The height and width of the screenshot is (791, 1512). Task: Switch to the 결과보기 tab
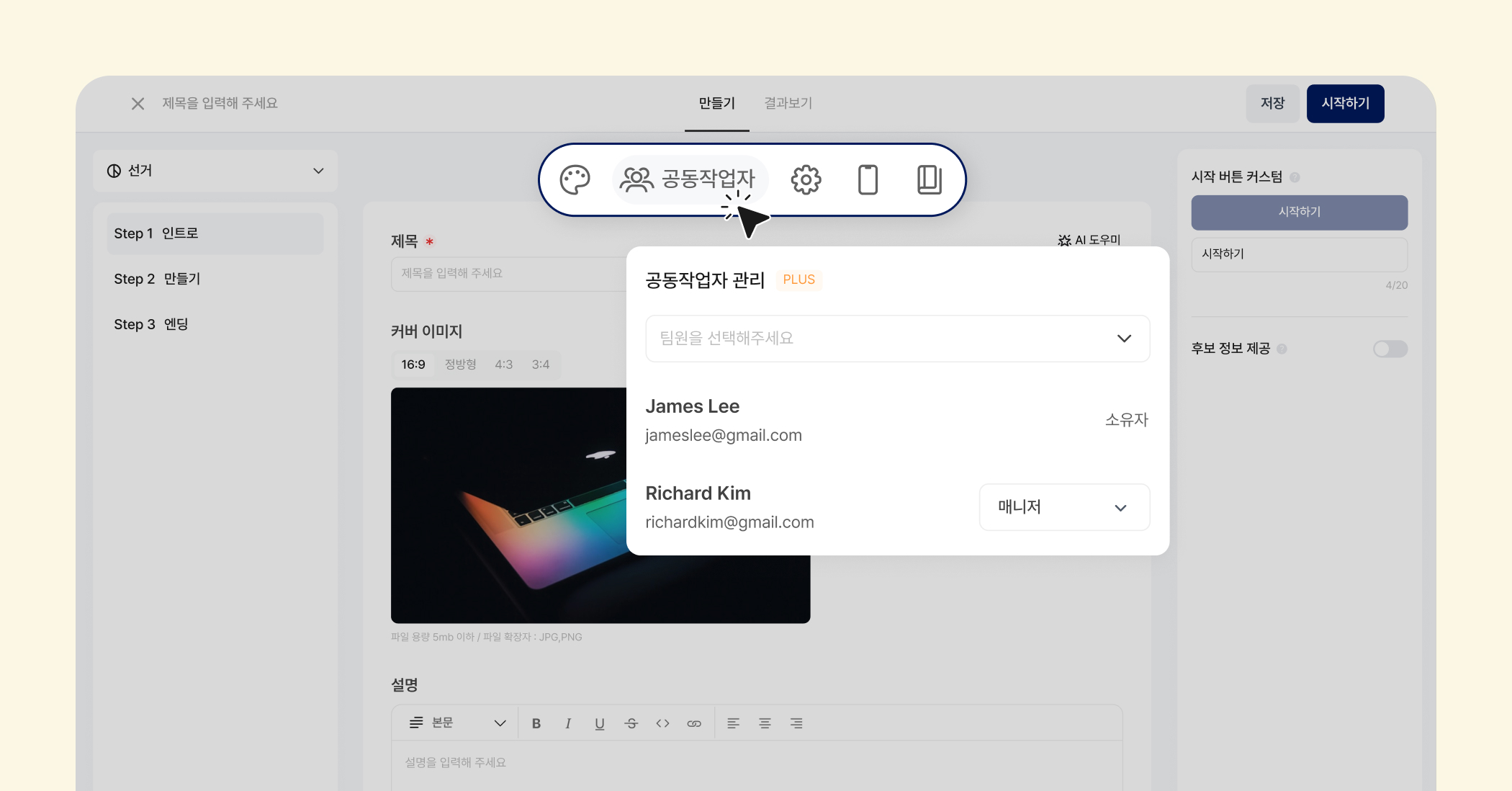coord(788,103)
